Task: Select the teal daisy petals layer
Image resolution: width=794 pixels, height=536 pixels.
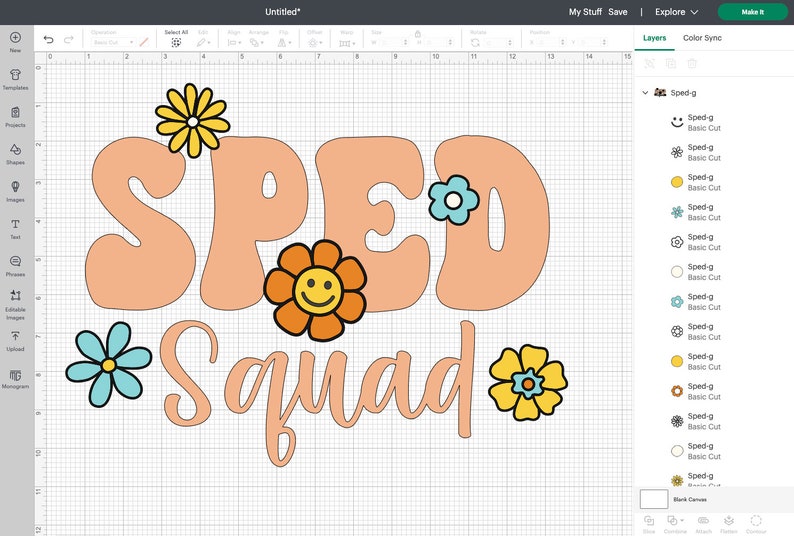Action: (x=677, y=212)
